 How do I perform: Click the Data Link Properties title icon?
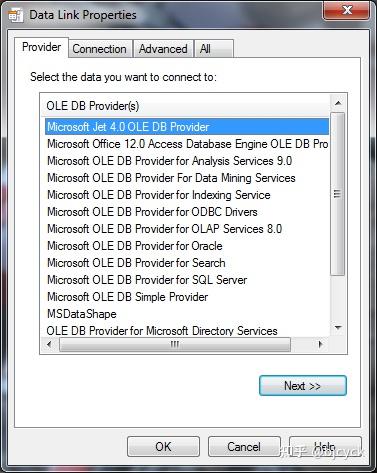[15, 16]
